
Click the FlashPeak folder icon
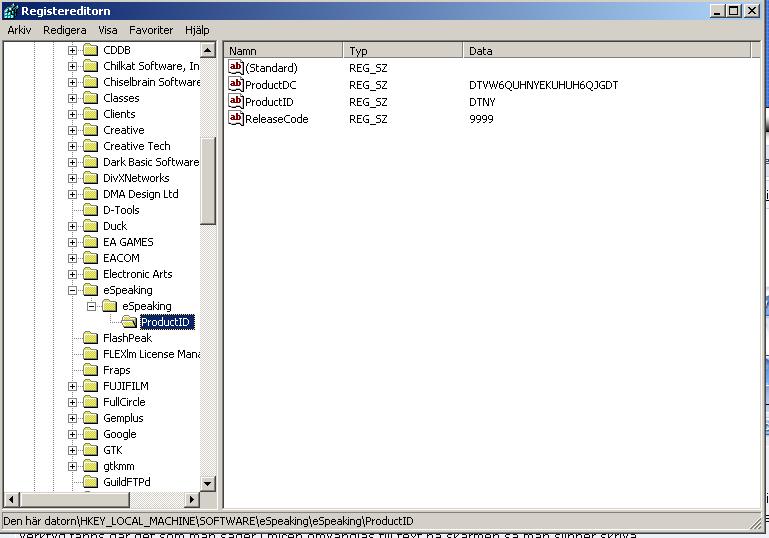[x=90, y=338]
